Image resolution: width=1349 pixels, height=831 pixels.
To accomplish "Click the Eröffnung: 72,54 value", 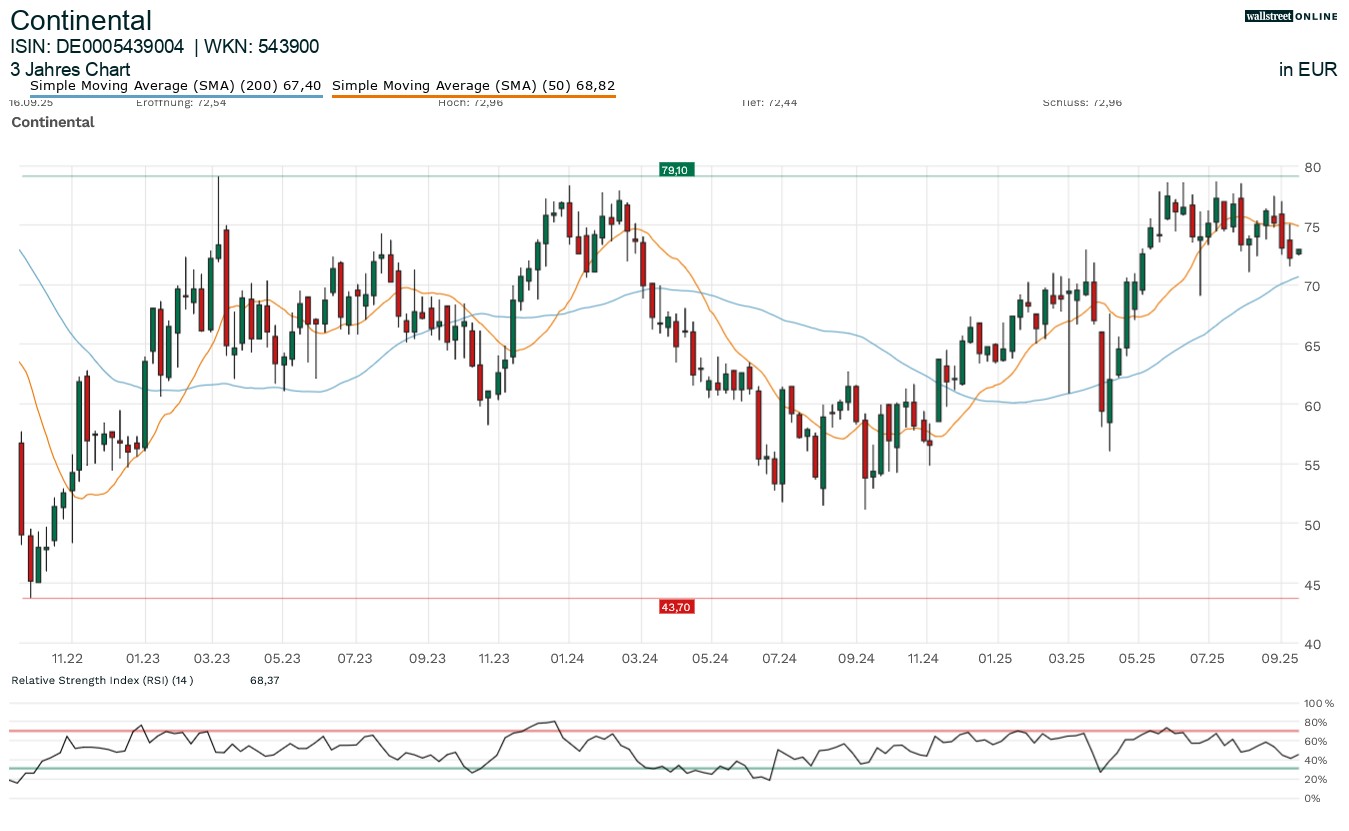I will 181,102.
